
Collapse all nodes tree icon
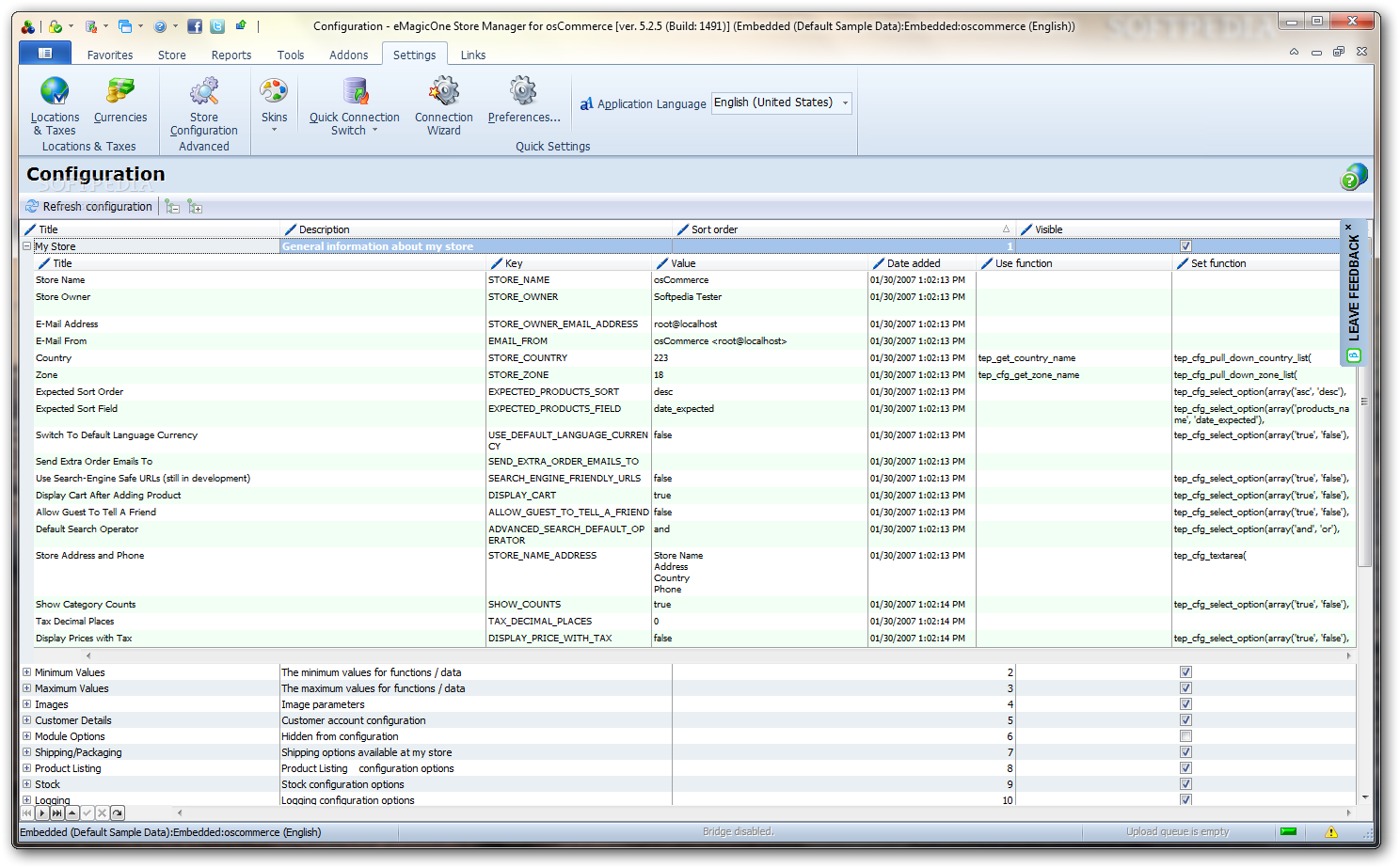[x=172, y=206]
